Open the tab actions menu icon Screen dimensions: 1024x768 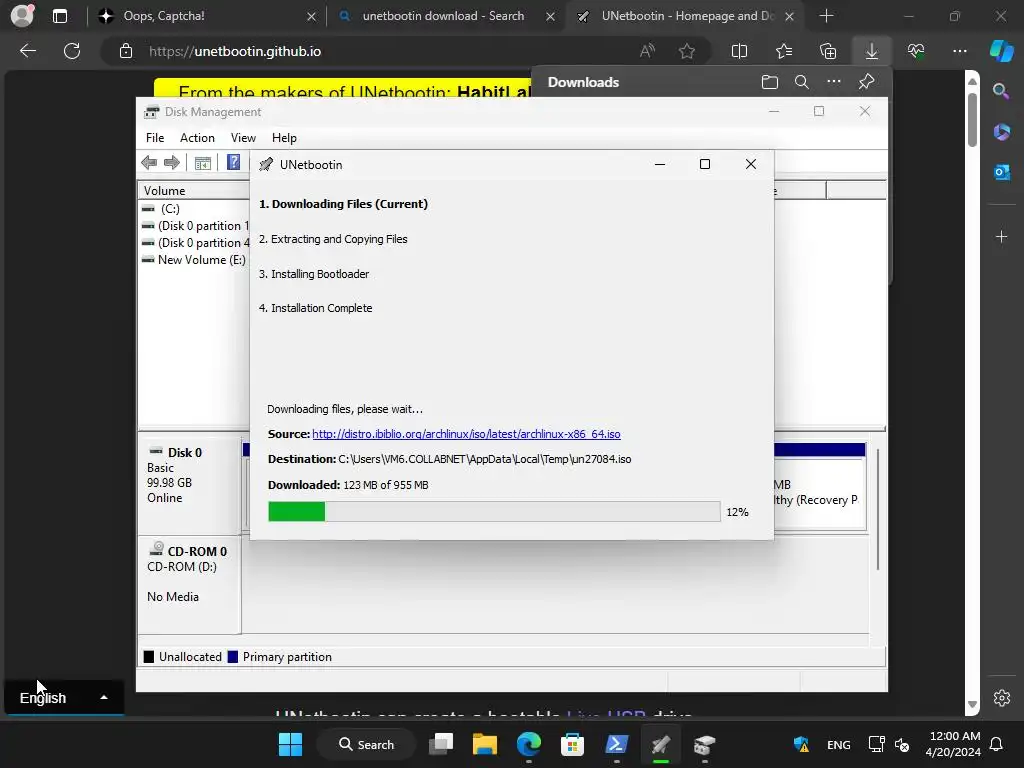pos(60,16)
